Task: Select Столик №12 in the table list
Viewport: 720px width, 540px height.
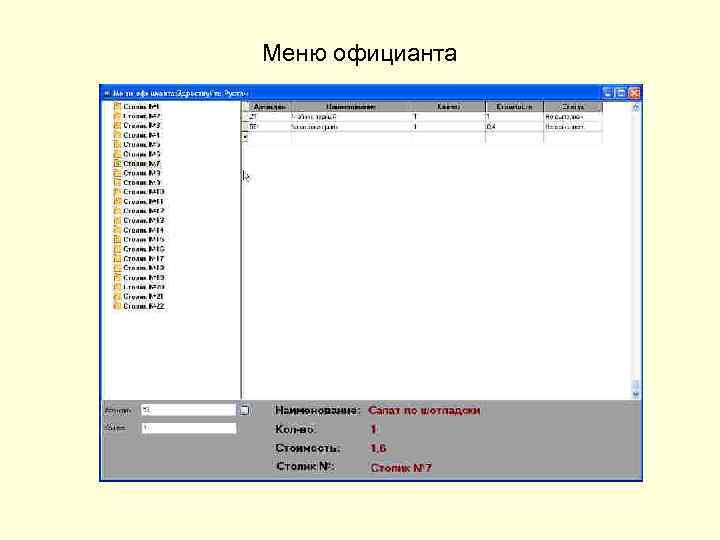Action: [x=144, y=211]
